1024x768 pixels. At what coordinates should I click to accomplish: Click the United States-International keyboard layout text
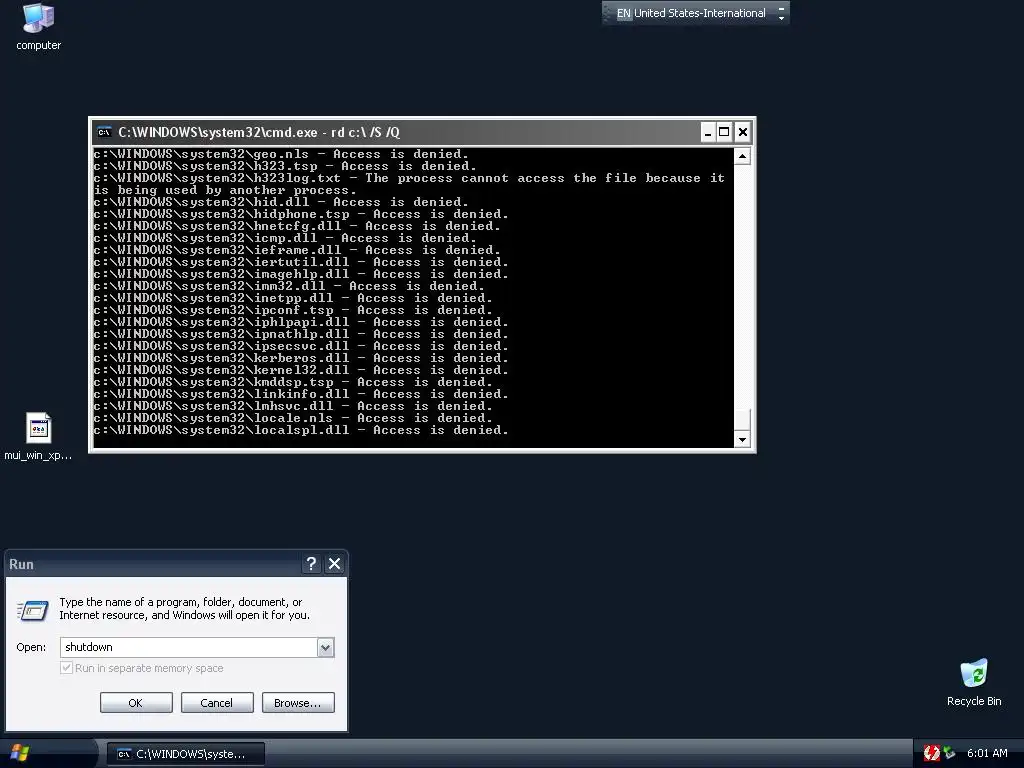point(699,13)
